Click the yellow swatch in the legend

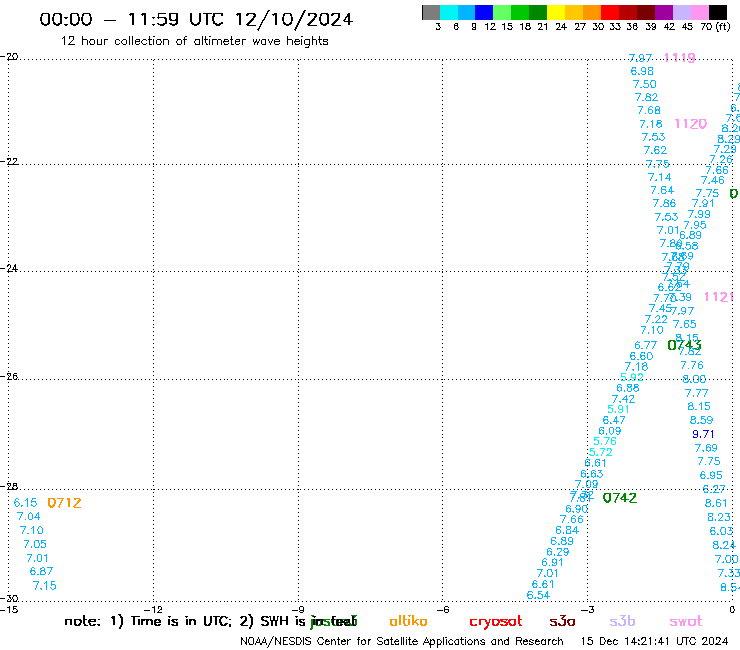point(556,12)
